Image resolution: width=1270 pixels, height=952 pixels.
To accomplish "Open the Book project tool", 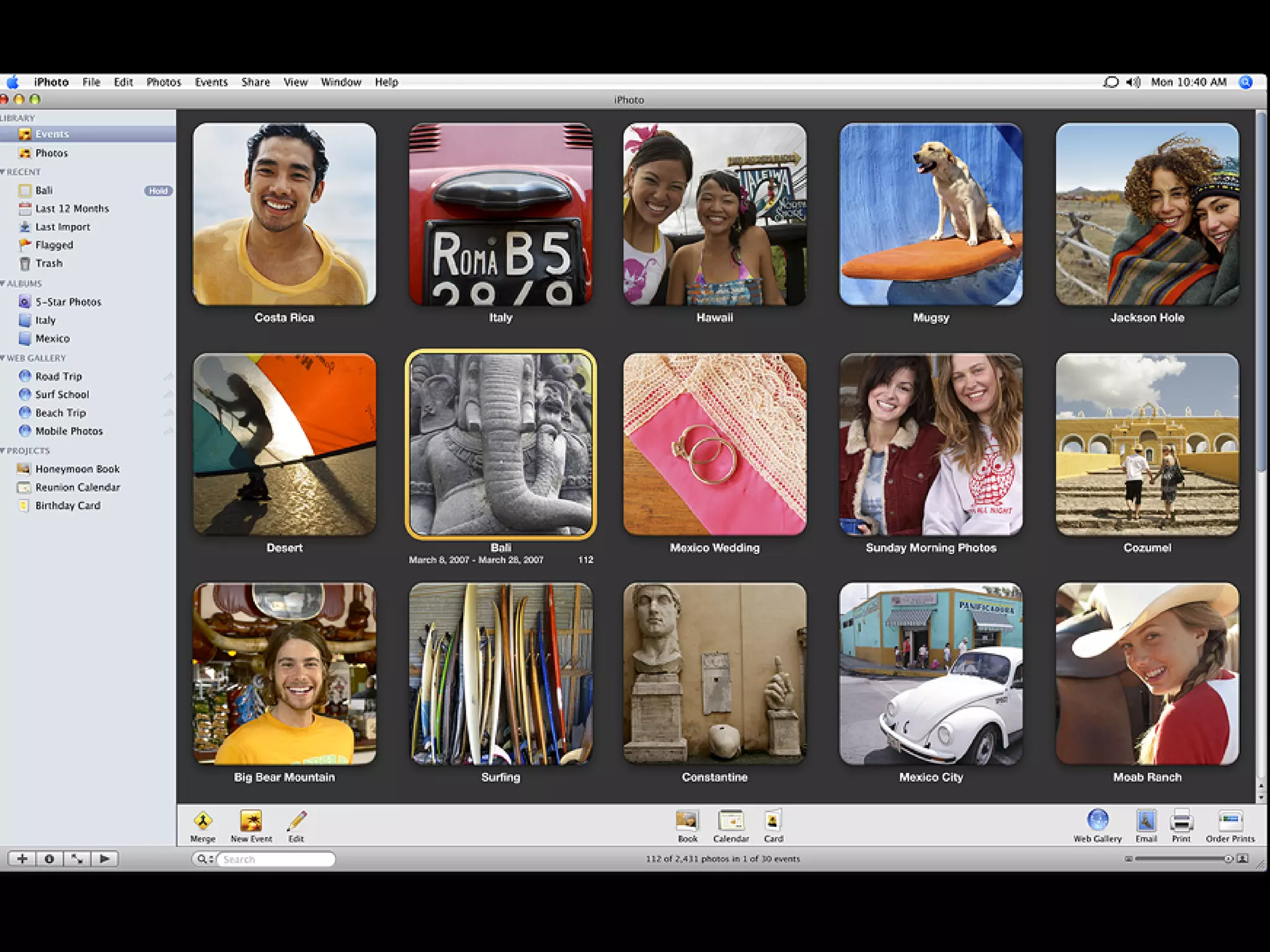I will pos(687,821).
